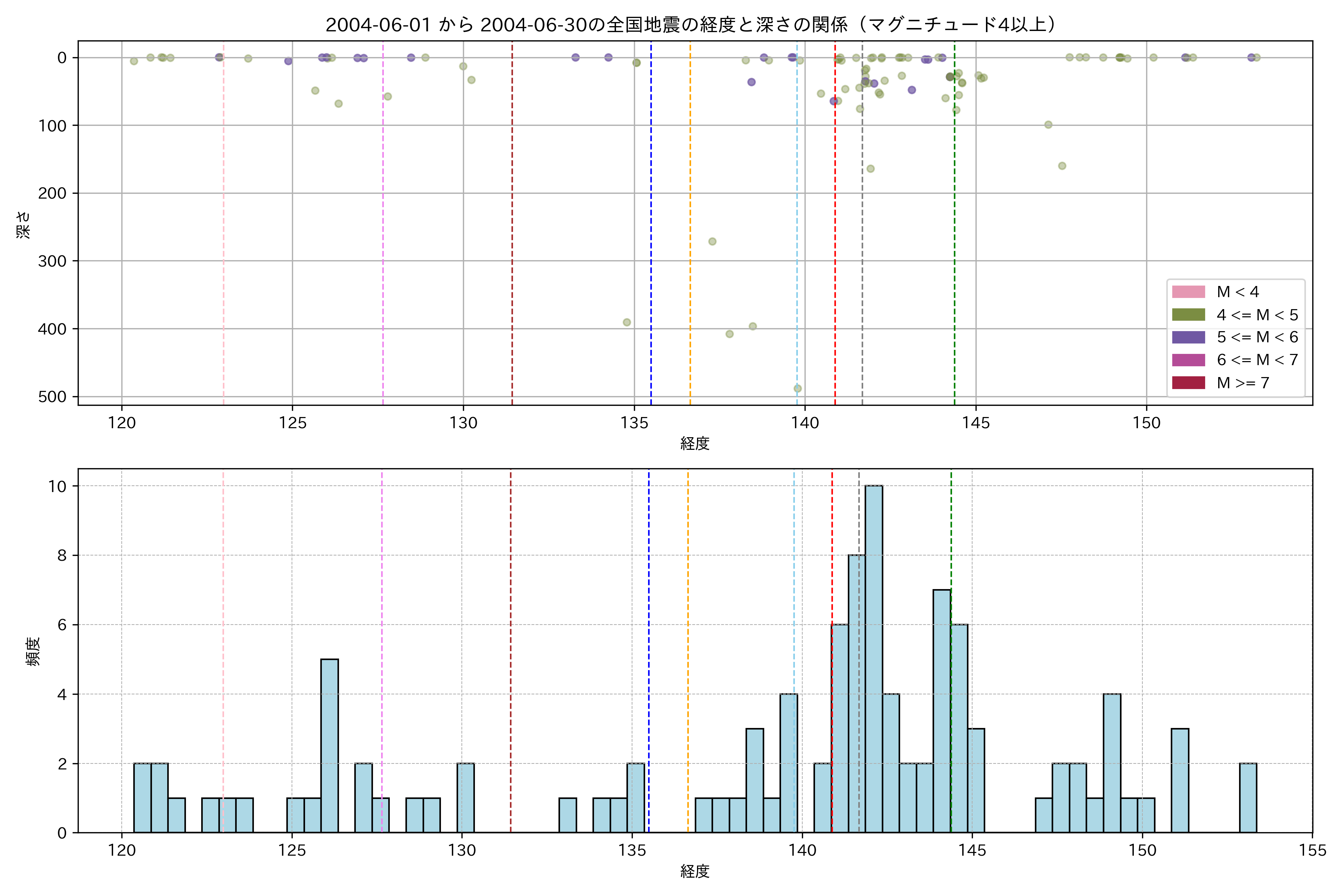Click the green 4 <= M < 5 swatch
The image size is (1344, 896).
(x=1188, y=315)
